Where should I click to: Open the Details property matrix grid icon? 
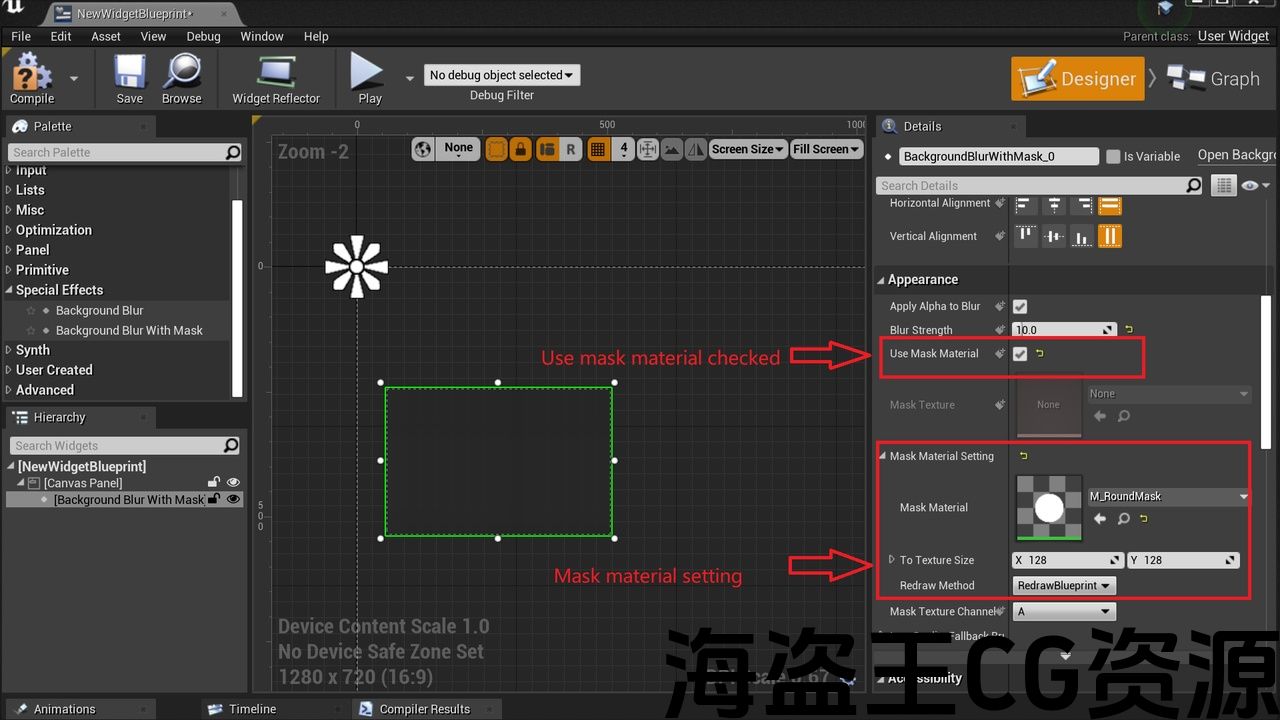(1222, 185)
